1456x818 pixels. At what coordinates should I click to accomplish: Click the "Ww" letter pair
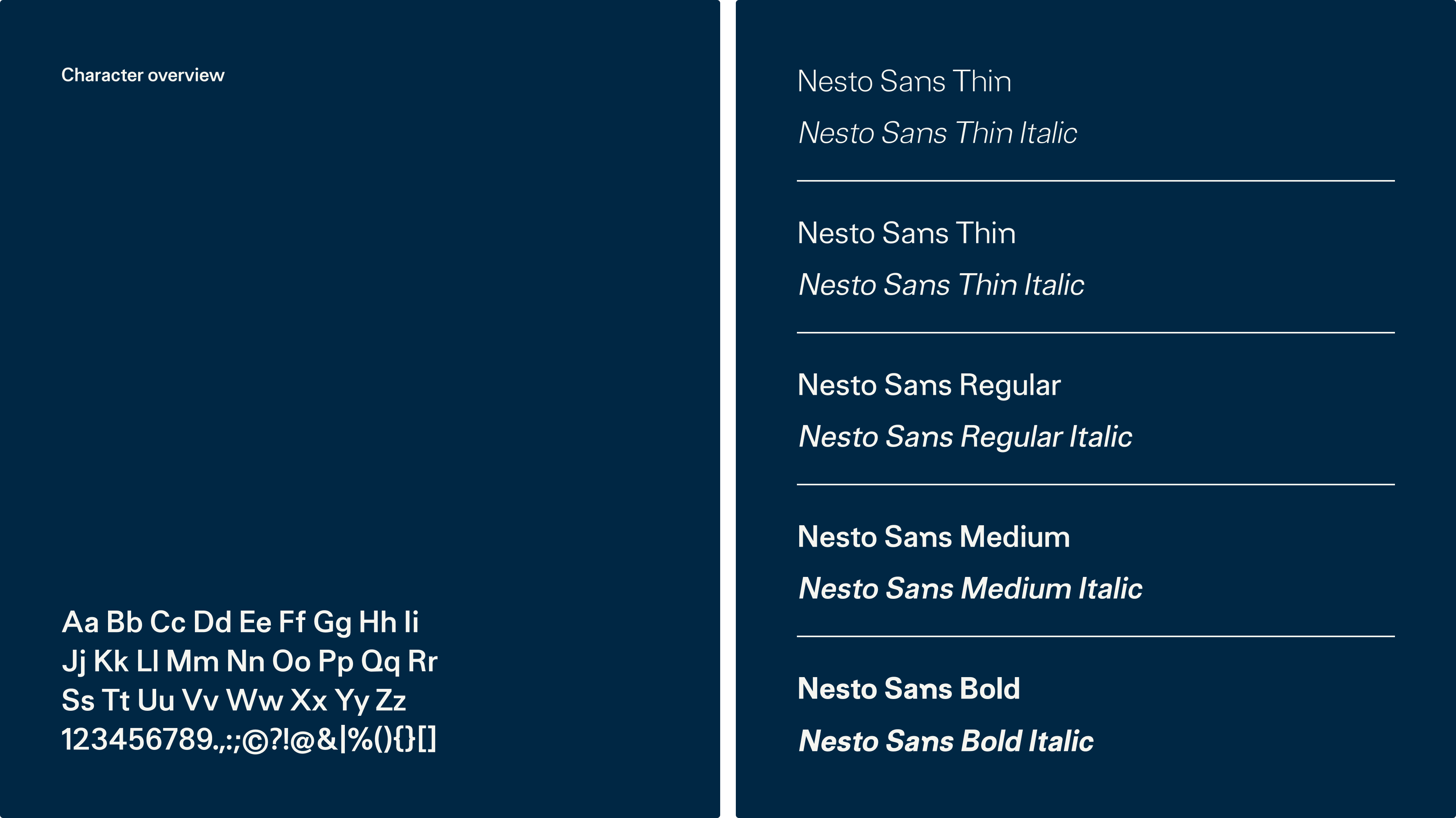tap(254, 701)
